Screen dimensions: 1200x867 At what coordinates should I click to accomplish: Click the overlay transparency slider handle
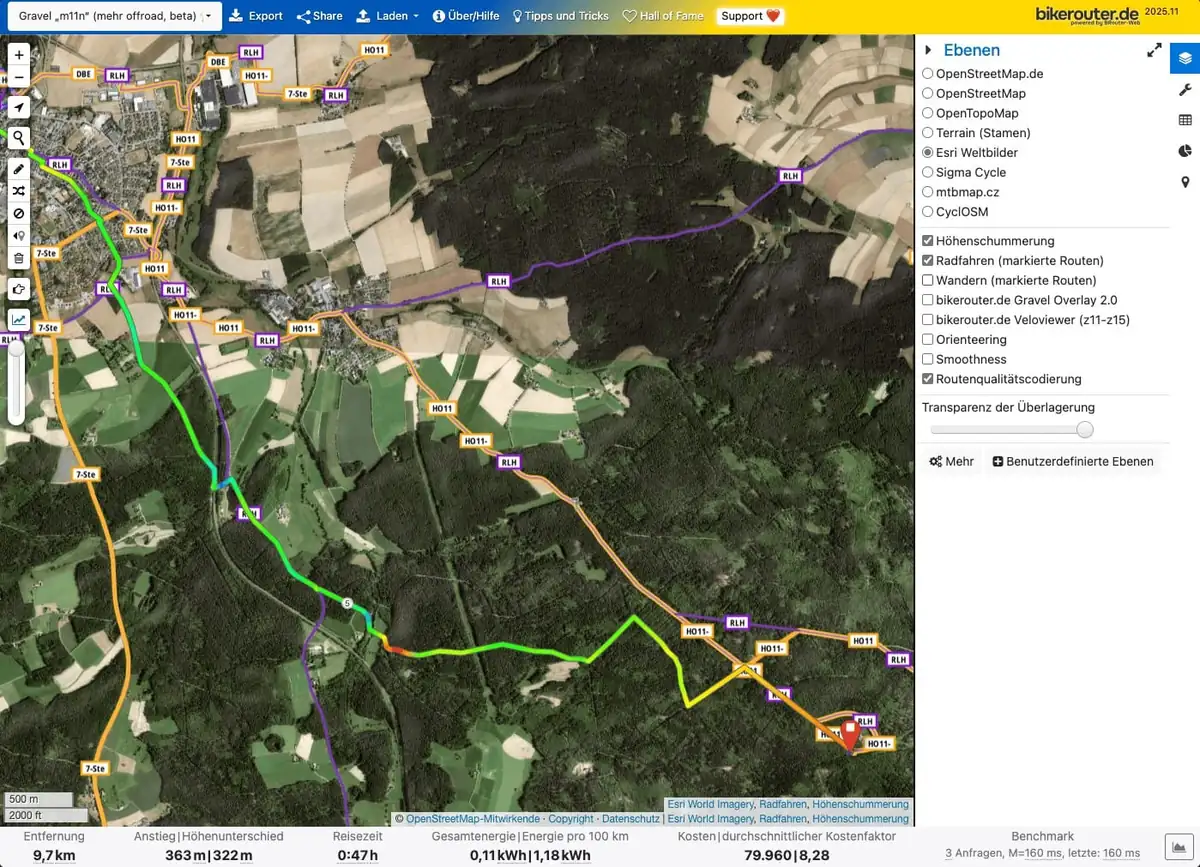[1084, 430]
